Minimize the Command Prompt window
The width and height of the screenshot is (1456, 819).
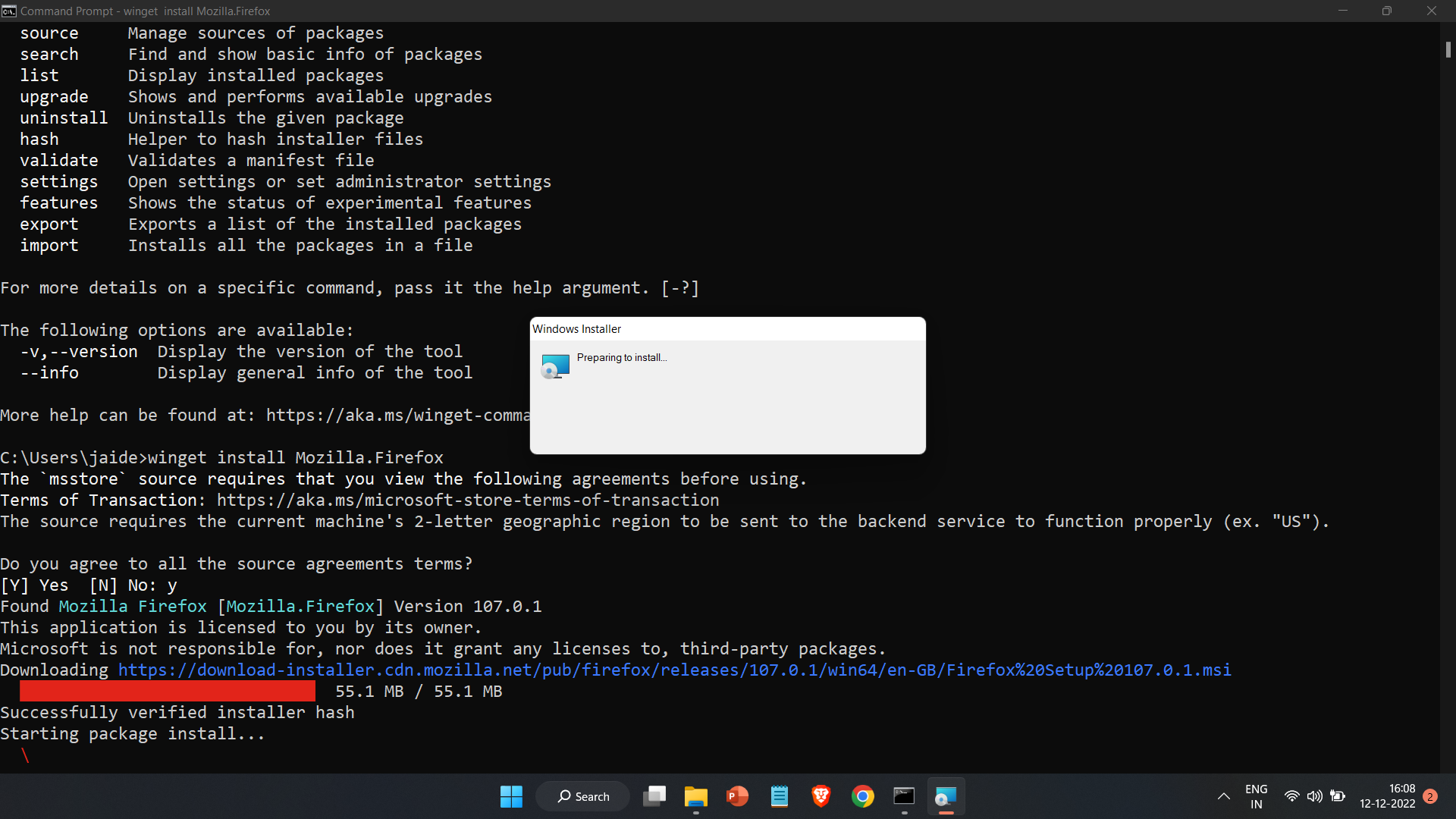1343,11
